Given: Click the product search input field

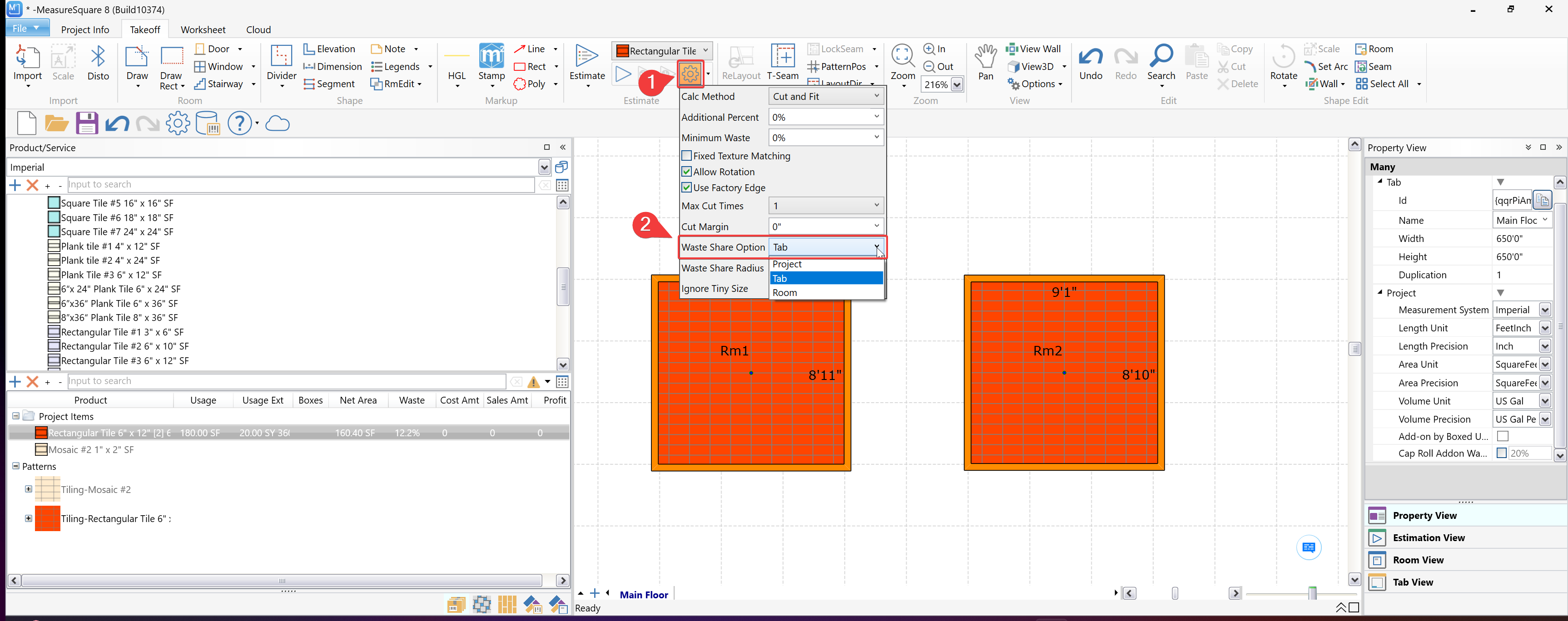Looking at the screenshot, I should [x=299, y=184].
